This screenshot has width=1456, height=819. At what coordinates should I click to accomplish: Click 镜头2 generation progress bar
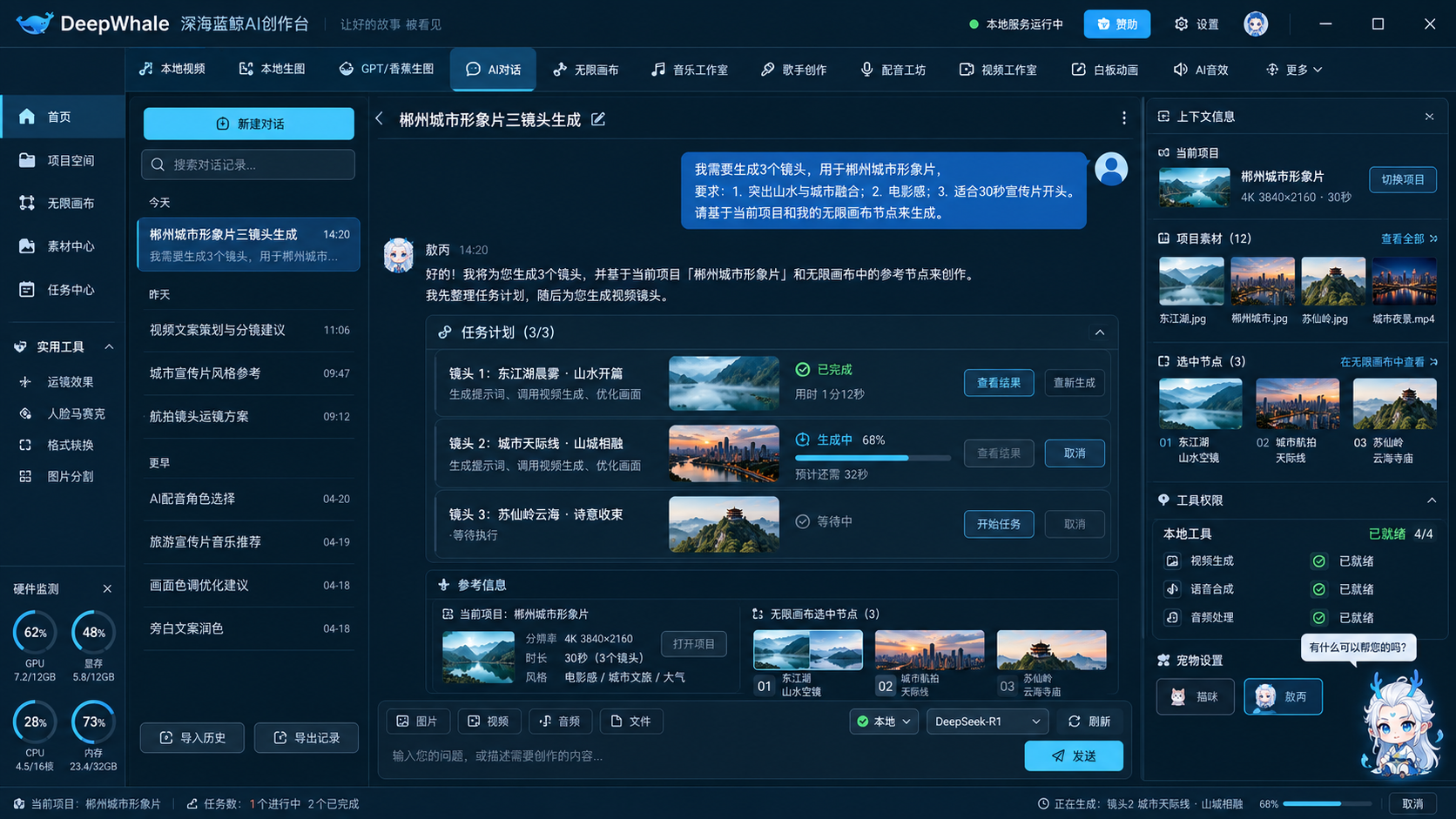[x=873, y=458]
